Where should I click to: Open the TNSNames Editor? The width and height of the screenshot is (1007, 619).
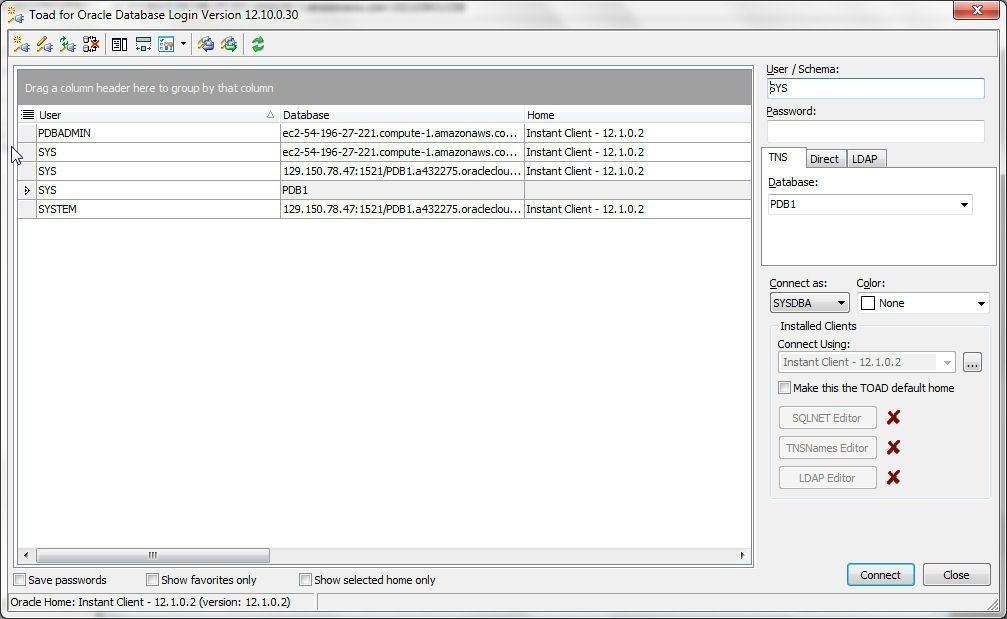tap(827, 448)
